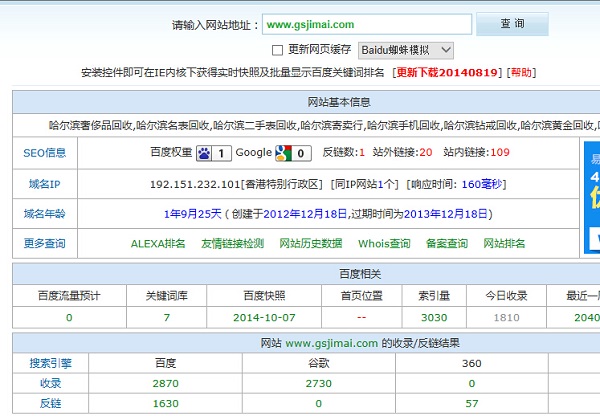
Task: Click the 更多查询 row label
Action: (x=45, y=243)
